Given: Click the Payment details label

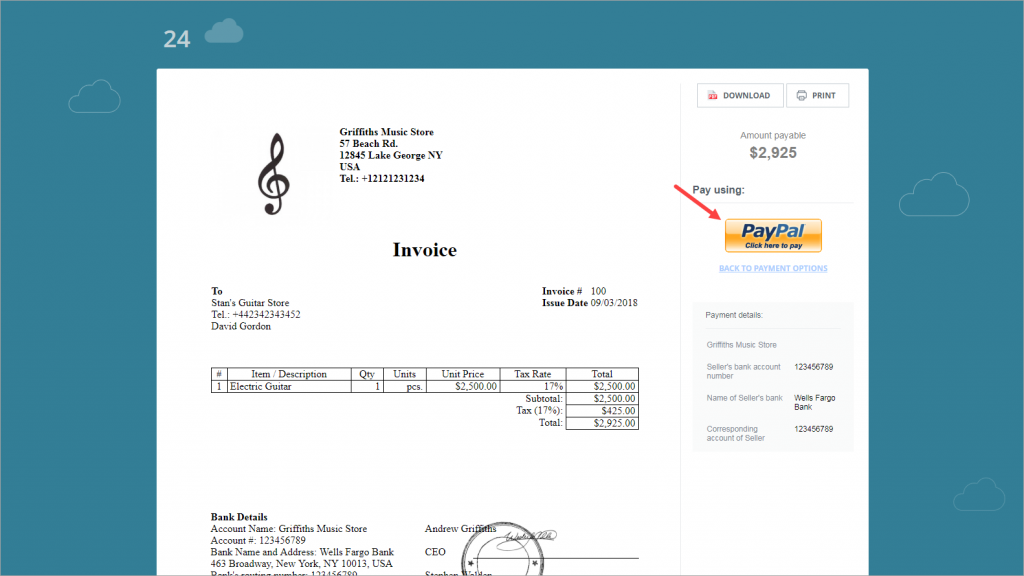Looking at the screenshot, I should 734,315.
